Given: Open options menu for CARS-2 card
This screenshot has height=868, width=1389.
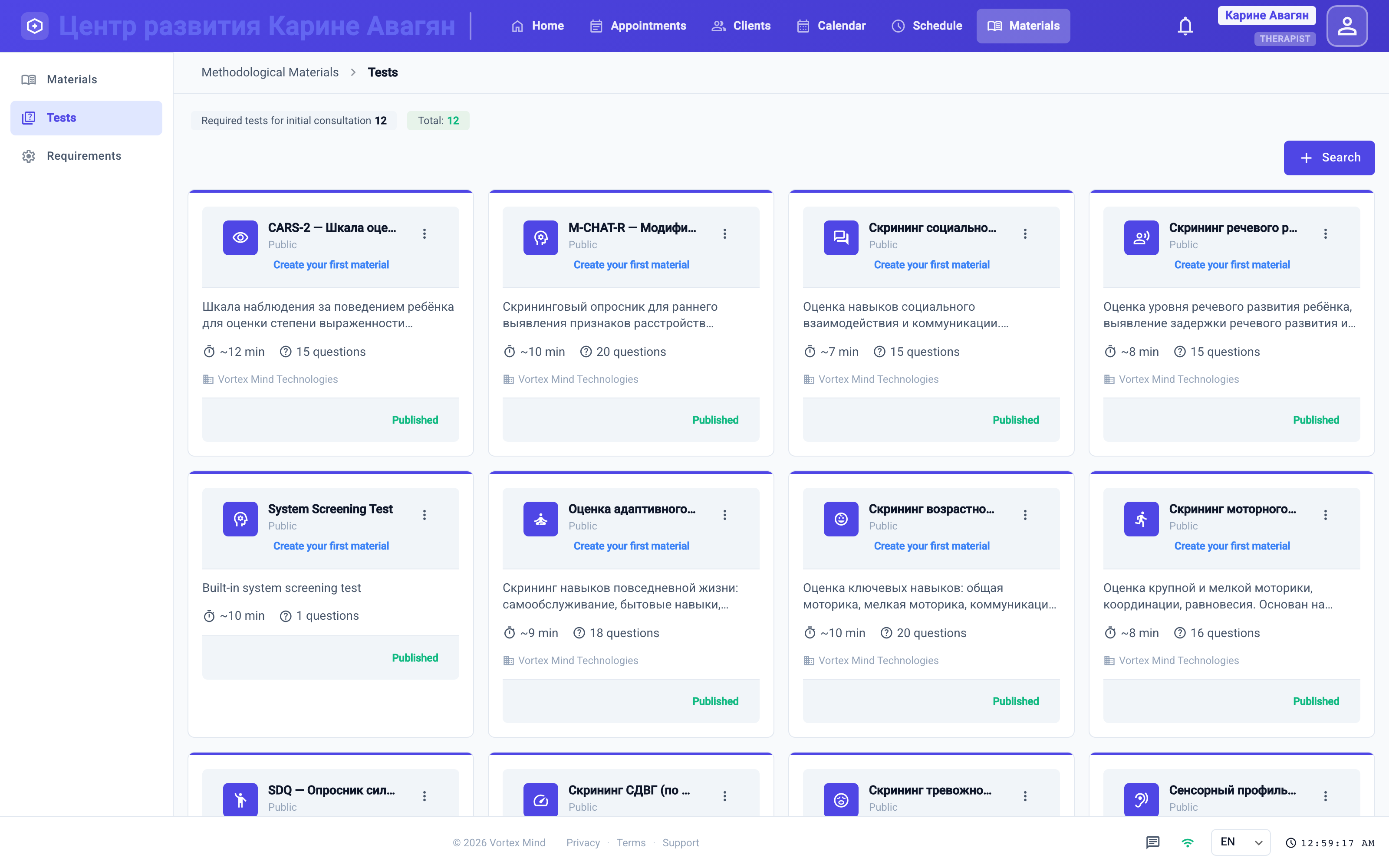Looking at the screenshot, I should click(x=424, y=233).
